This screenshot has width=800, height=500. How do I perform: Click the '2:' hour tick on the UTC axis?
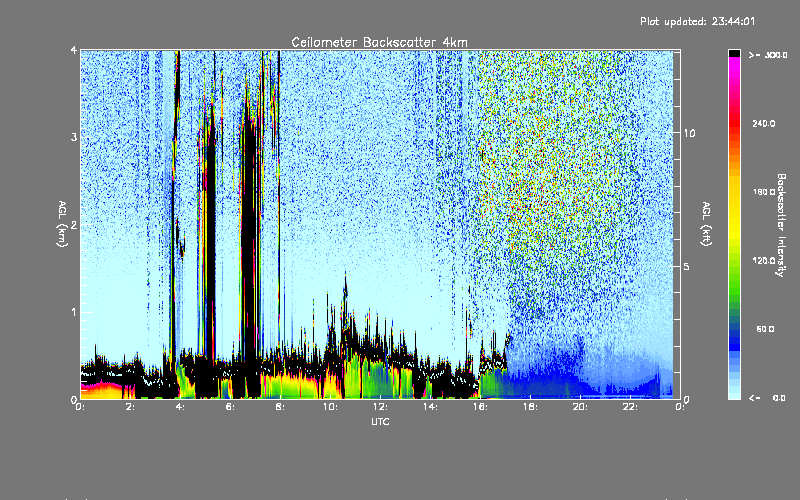(x=130, y=407)
